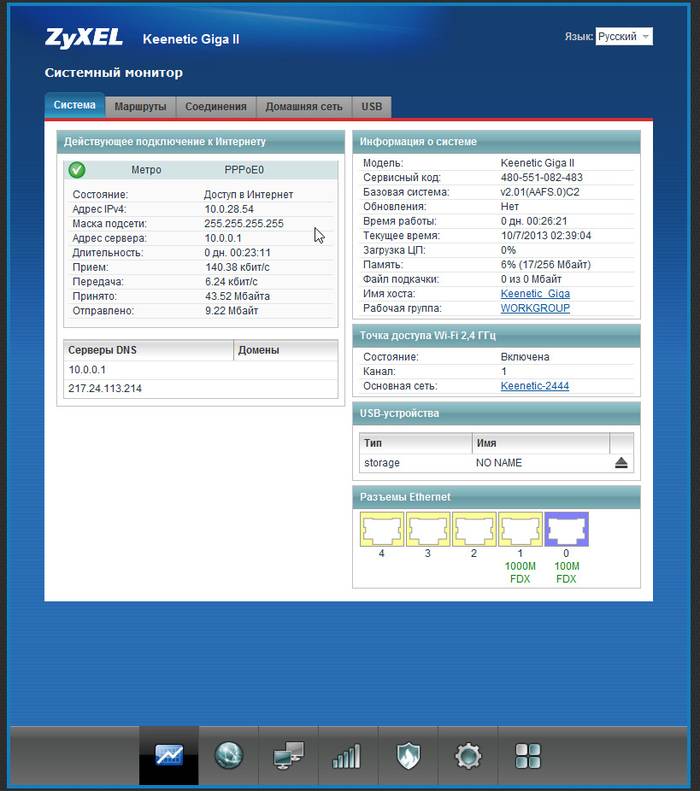The width and height of the screenshot is (700, 791).
Task: Select the Система tab
Action: coord(75,105)
